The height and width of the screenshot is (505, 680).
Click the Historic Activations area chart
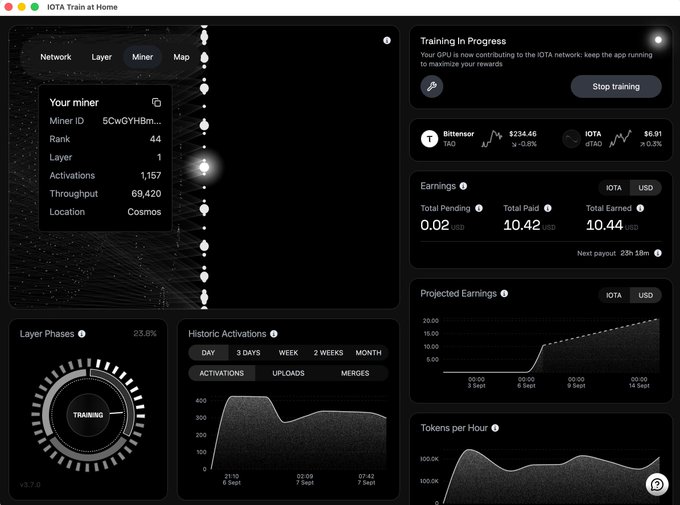point(298,434)
